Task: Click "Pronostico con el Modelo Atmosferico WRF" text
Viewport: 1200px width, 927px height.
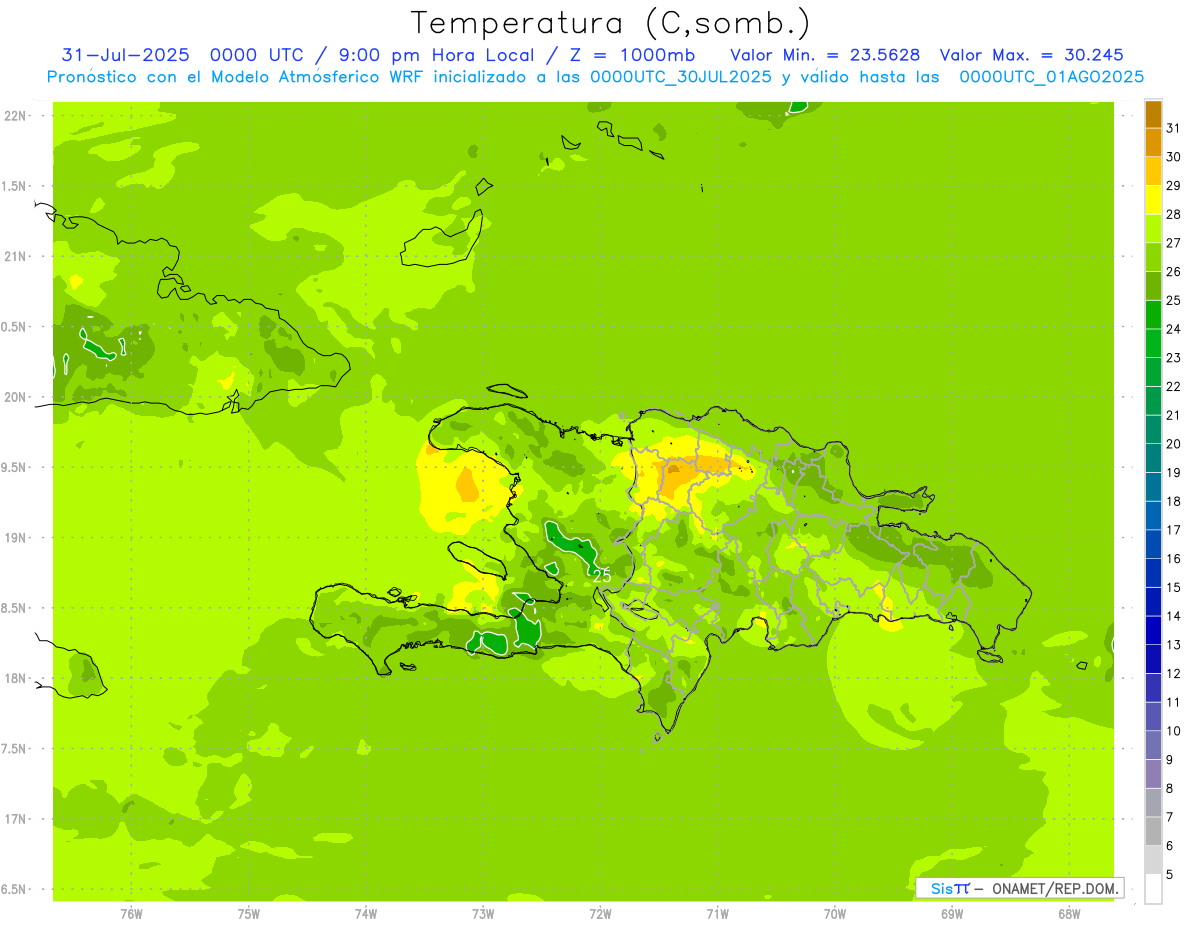Action: 237,76
